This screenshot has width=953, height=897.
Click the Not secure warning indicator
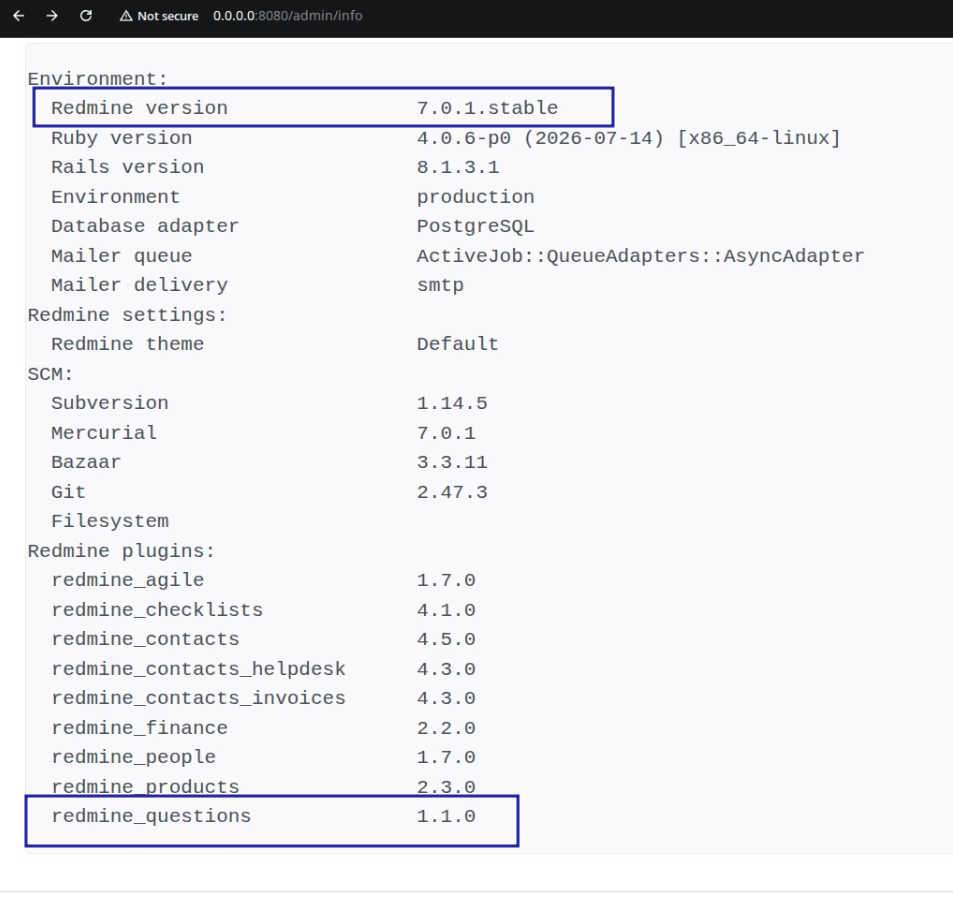tap(159, 16)
